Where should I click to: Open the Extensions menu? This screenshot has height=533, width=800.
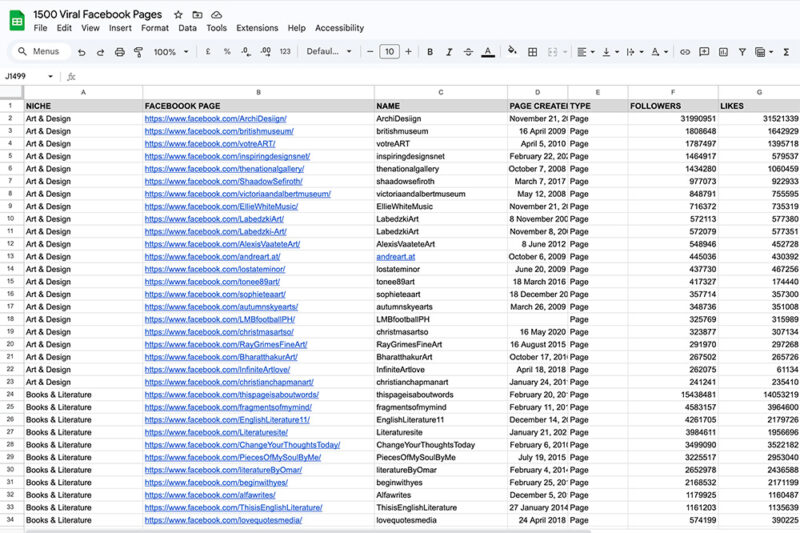[x=257, y=28]
